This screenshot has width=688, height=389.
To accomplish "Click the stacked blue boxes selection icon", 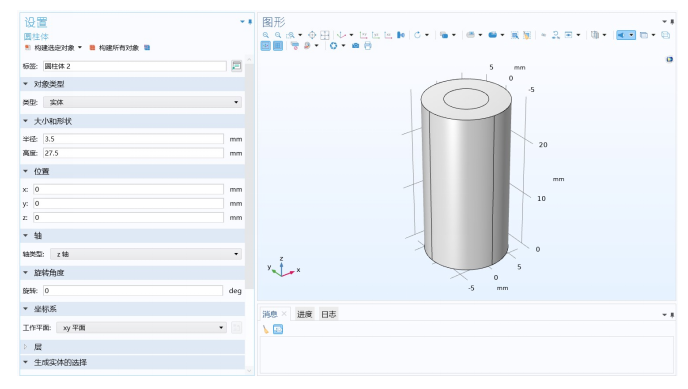I will [444, 35].
